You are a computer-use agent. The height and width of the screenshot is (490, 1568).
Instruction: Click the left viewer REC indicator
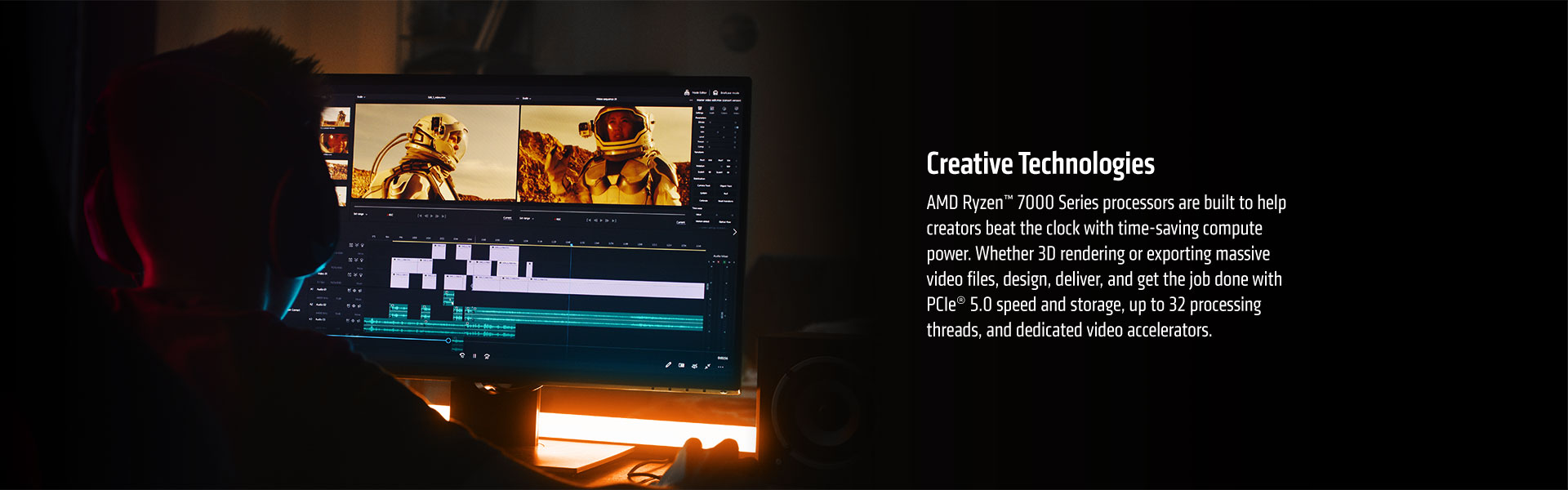390,215
